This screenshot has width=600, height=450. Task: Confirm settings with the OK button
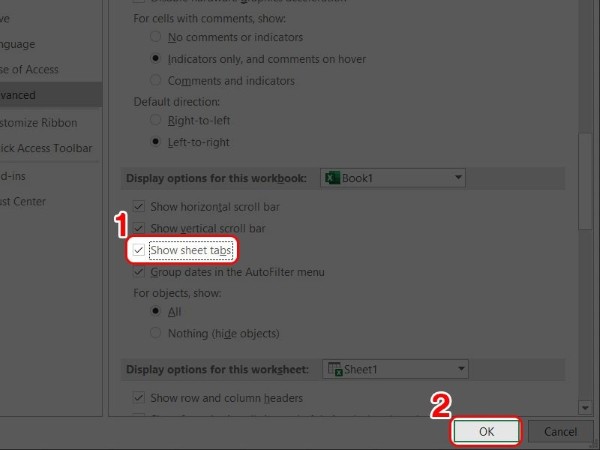[486, 432]
